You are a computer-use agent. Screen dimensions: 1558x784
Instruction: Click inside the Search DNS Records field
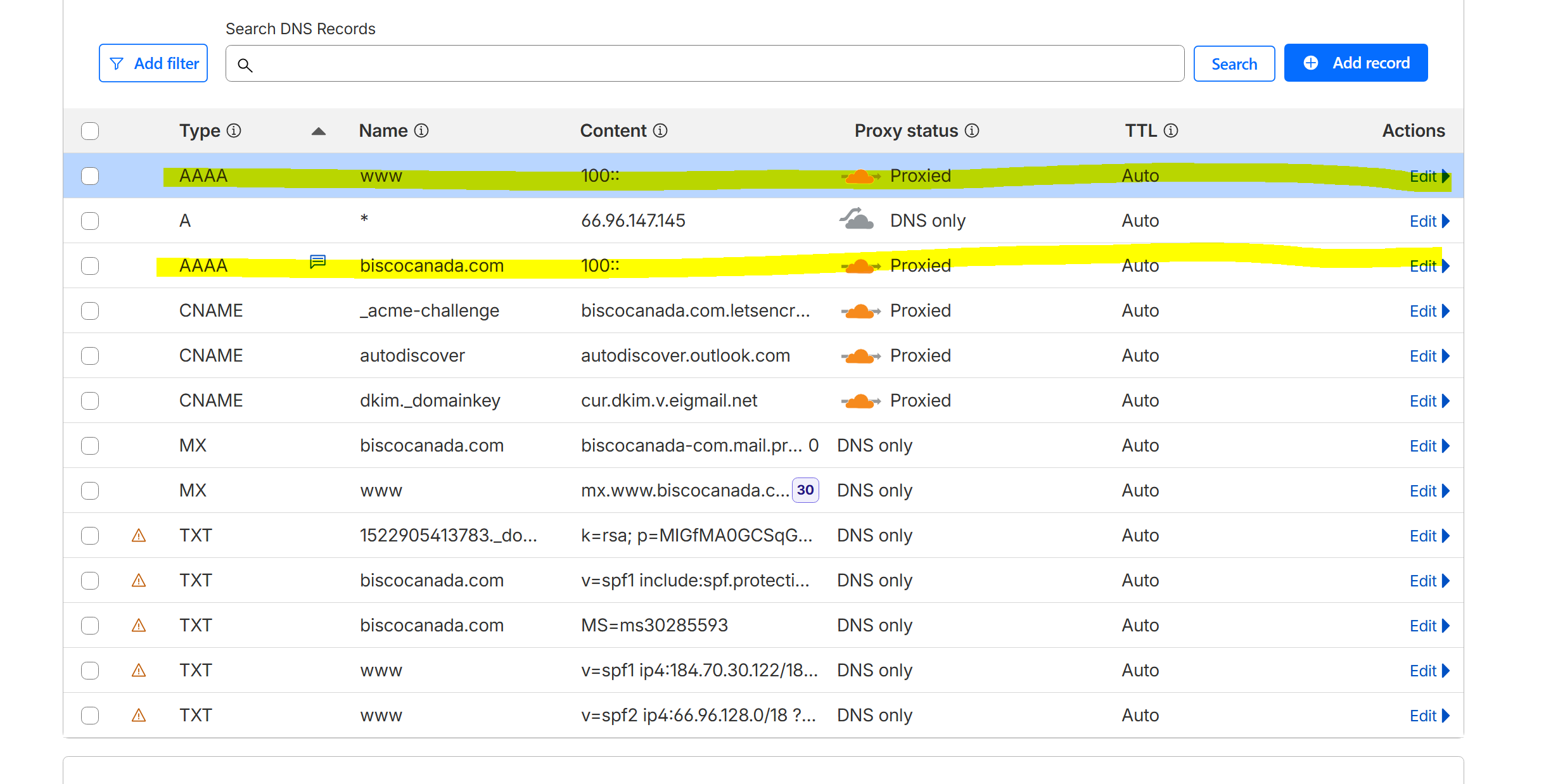click(x=705, y=64)
